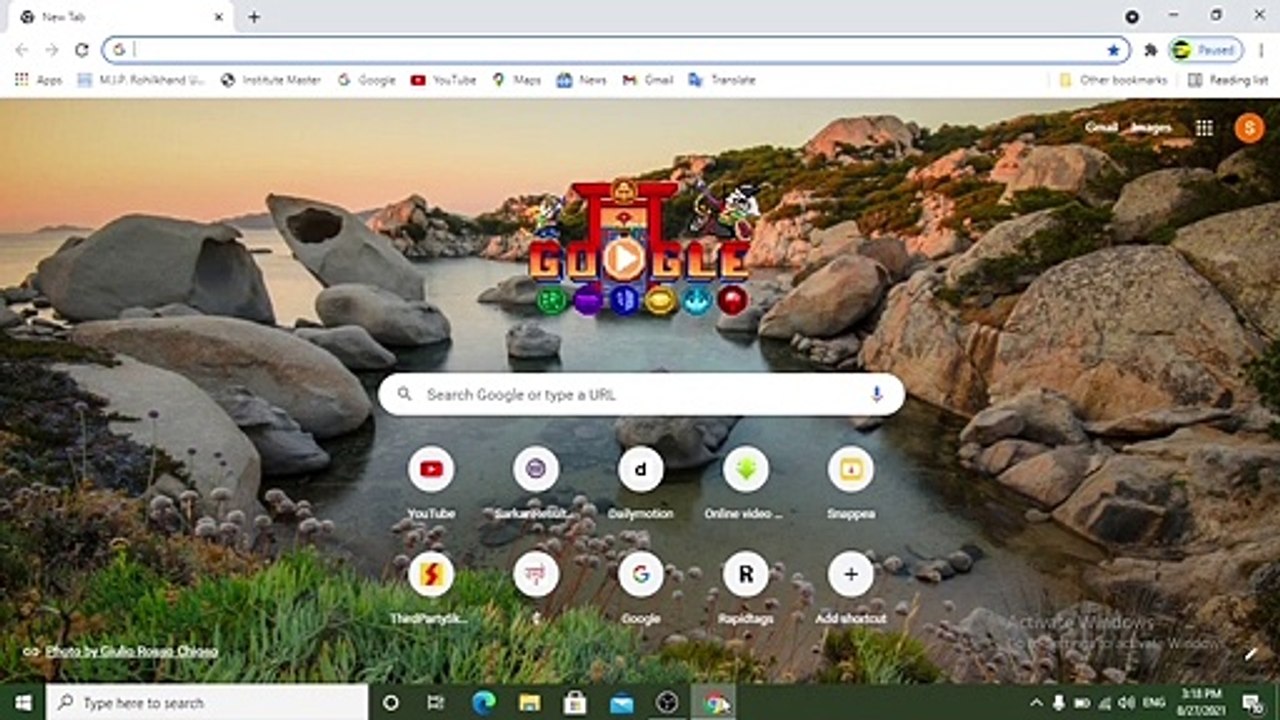The width and height of the screenshot is (1280, 720).
Task: Reload the current page
Action: tap(82, 50)
